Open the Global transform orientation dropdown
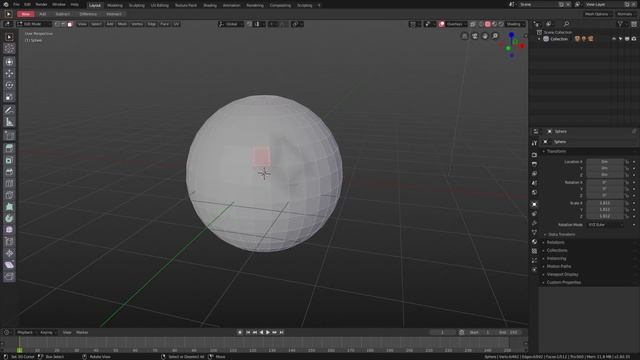 click(x=230, y=24)
